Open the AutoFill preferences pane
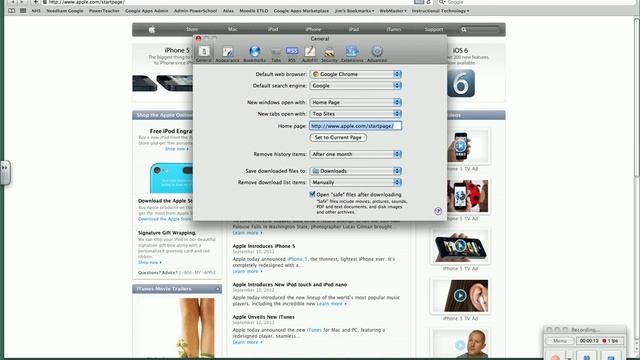640x360 pixels. [x=309, y=53]
